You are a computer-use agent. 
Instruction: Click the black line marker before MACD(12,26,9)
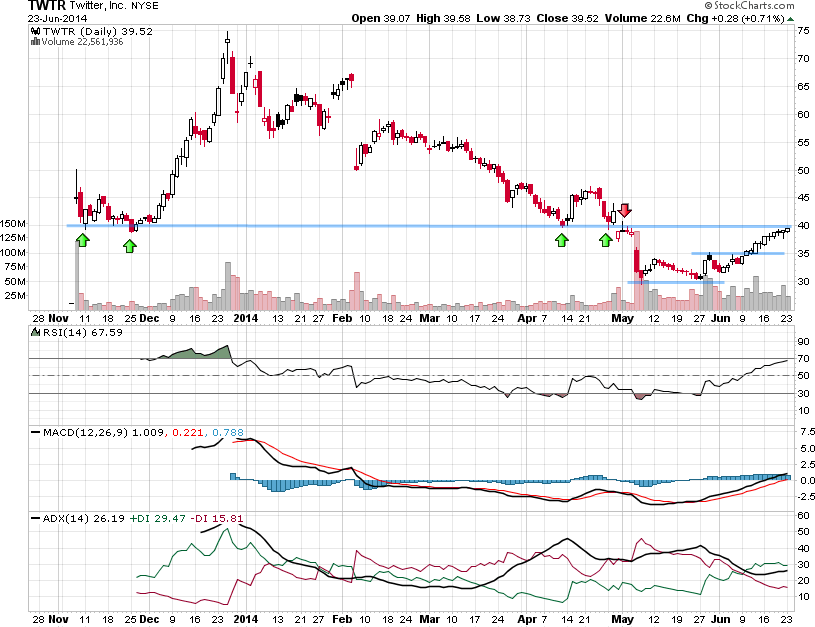[36, 432]
